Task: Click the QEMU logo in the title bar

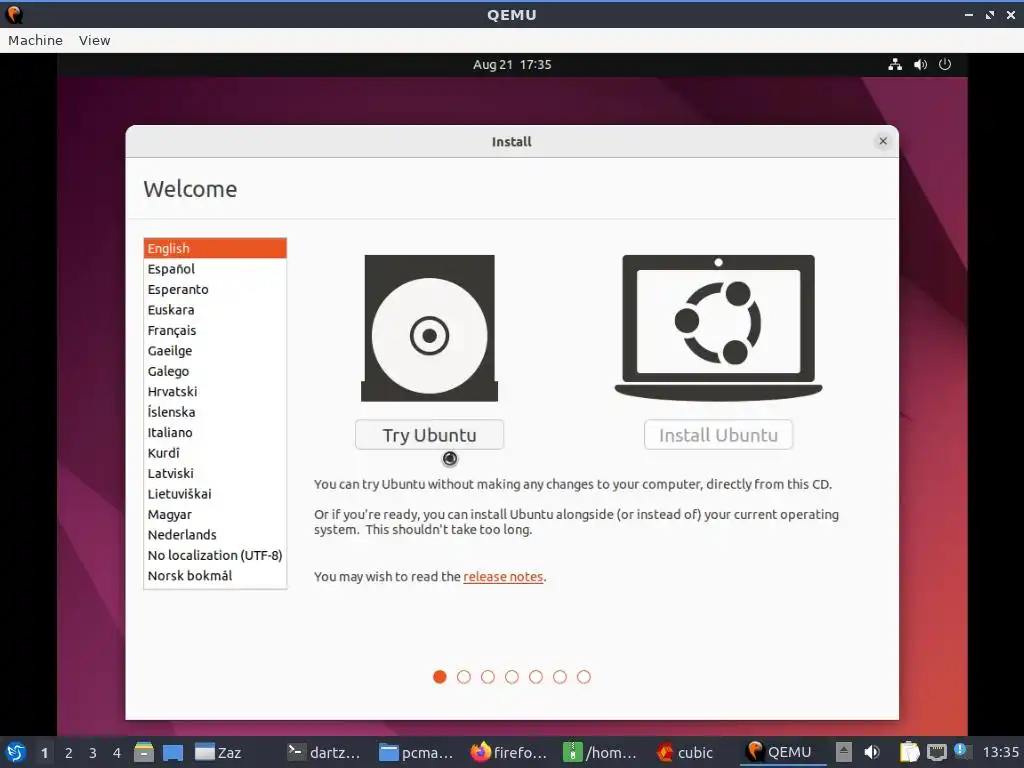Action: point(14,14)
